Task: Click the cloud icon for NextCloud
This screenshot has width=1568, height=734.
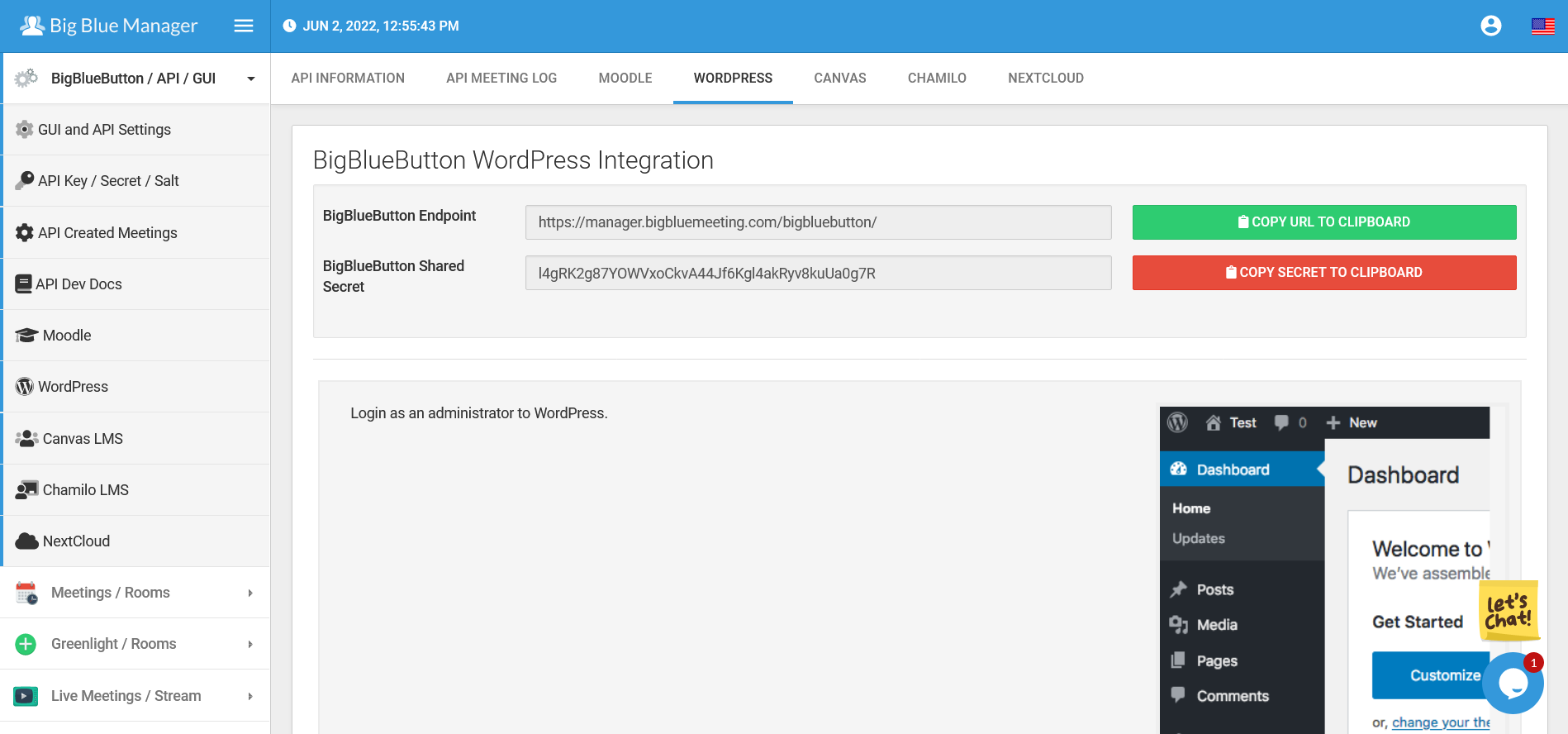Action: (26, 541)
